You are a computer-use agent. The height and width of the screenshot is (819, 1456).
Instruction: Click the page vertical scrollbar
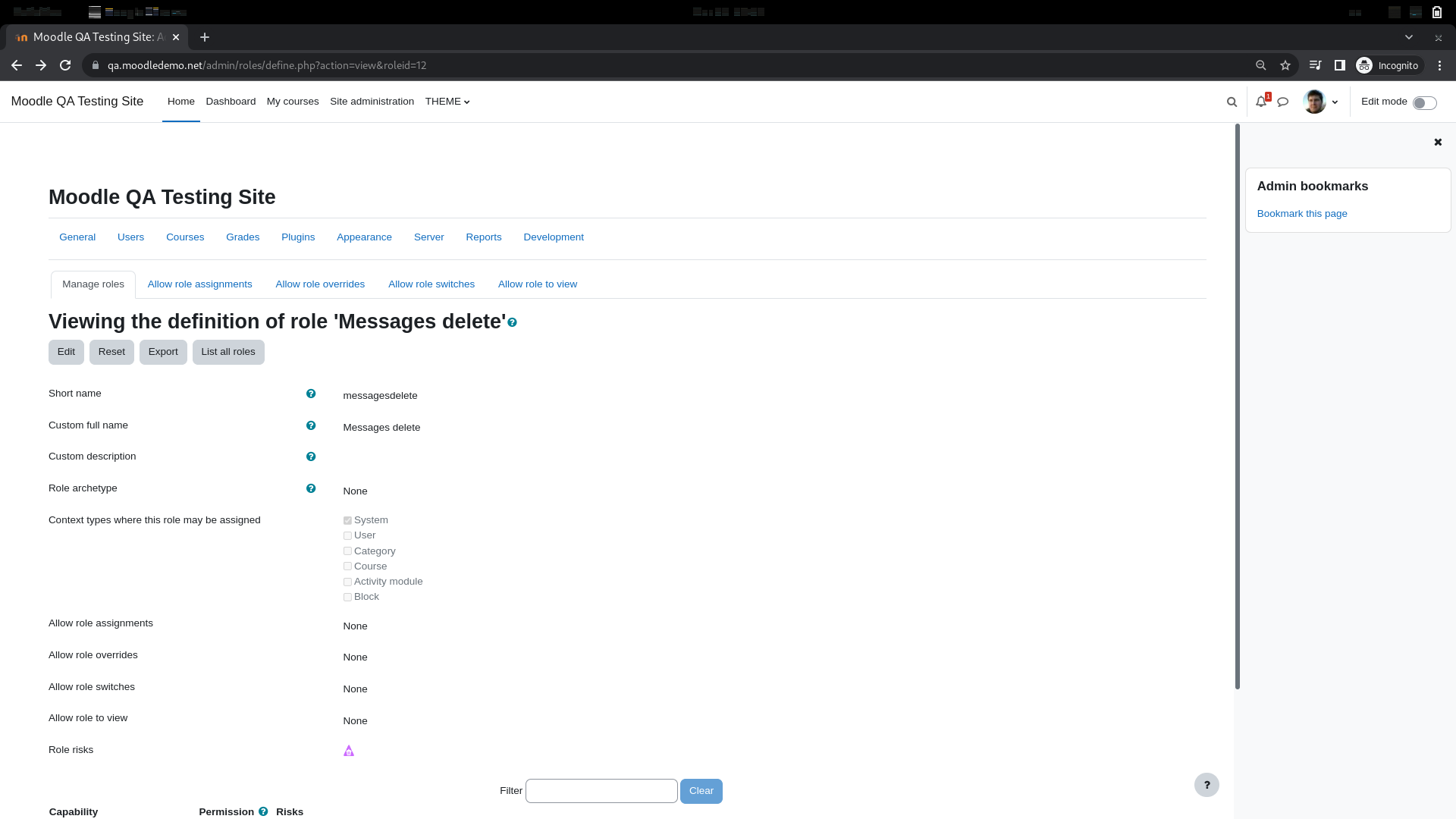point(1238,406)
